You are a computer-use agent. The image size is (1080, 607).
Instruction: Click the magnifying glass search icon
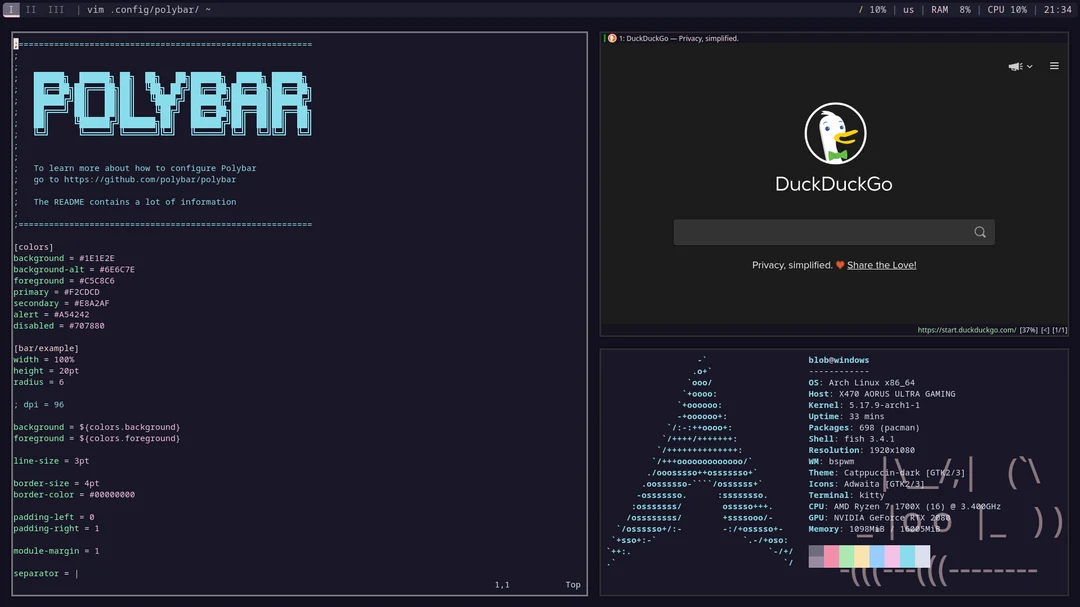[x=979, y=231]
